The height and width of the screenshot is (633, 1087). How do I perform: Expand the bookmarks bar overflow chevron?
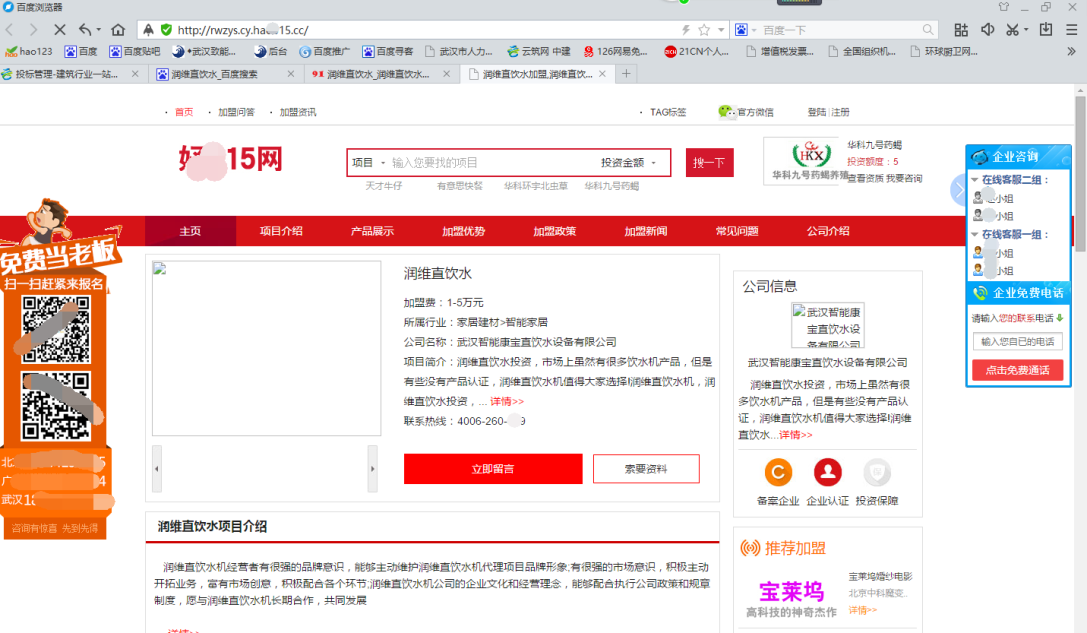pyautogui.click(x=1071, y=51)
